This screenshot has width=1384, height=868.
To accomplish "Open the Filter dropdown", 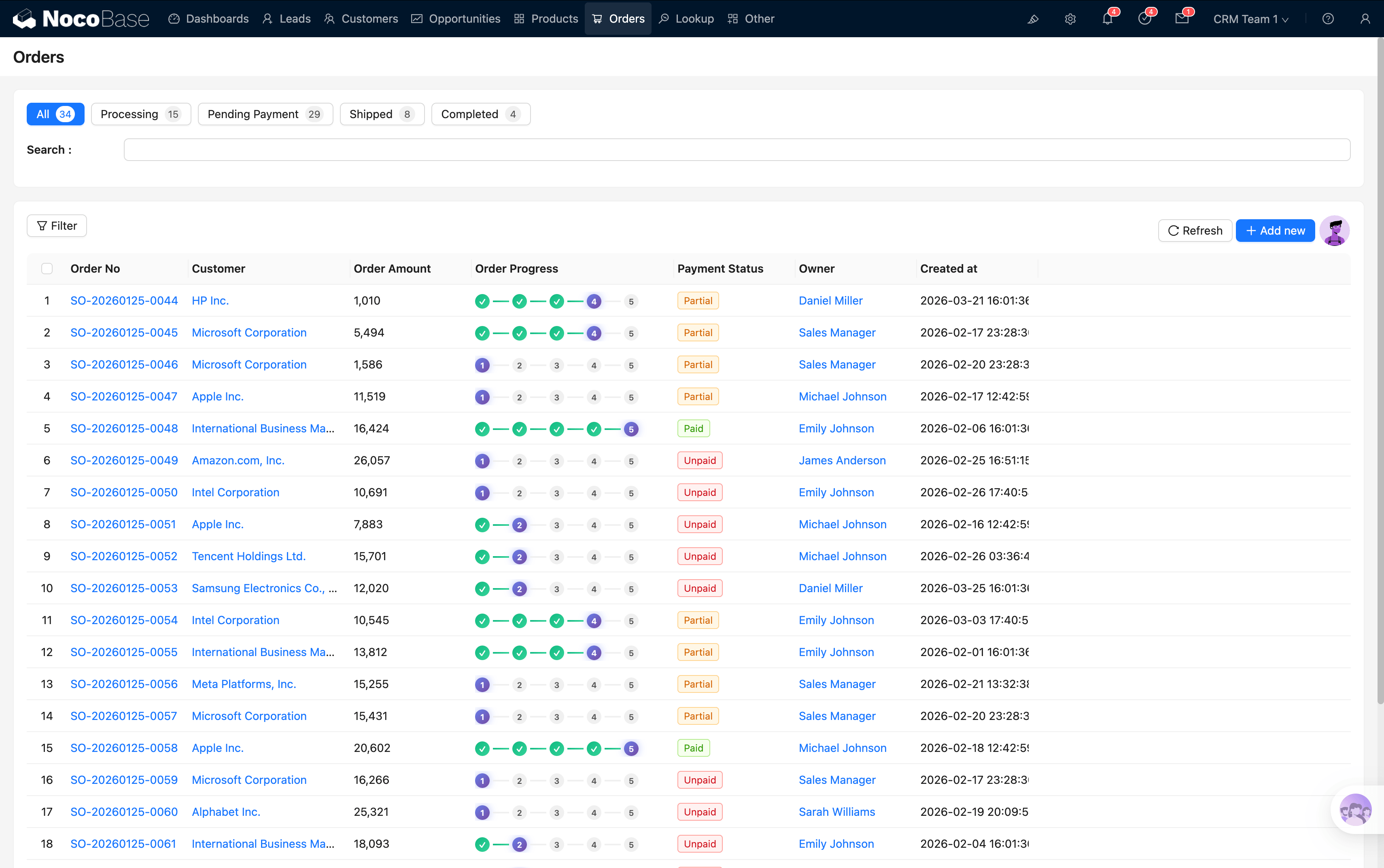I will (57, 226).
